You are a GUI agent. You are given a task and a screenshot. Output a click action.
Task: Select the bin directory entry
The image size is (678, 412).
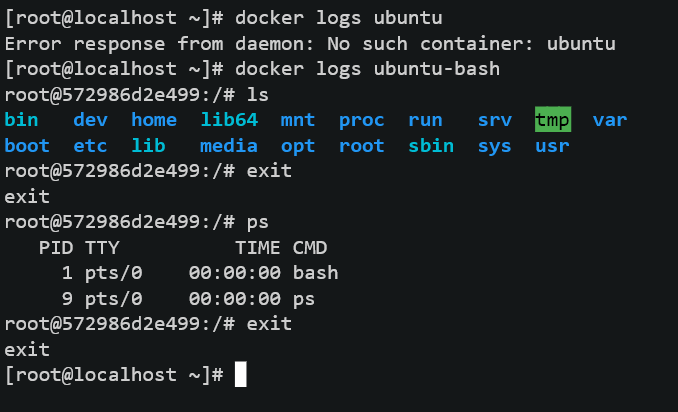coord(21,120)
